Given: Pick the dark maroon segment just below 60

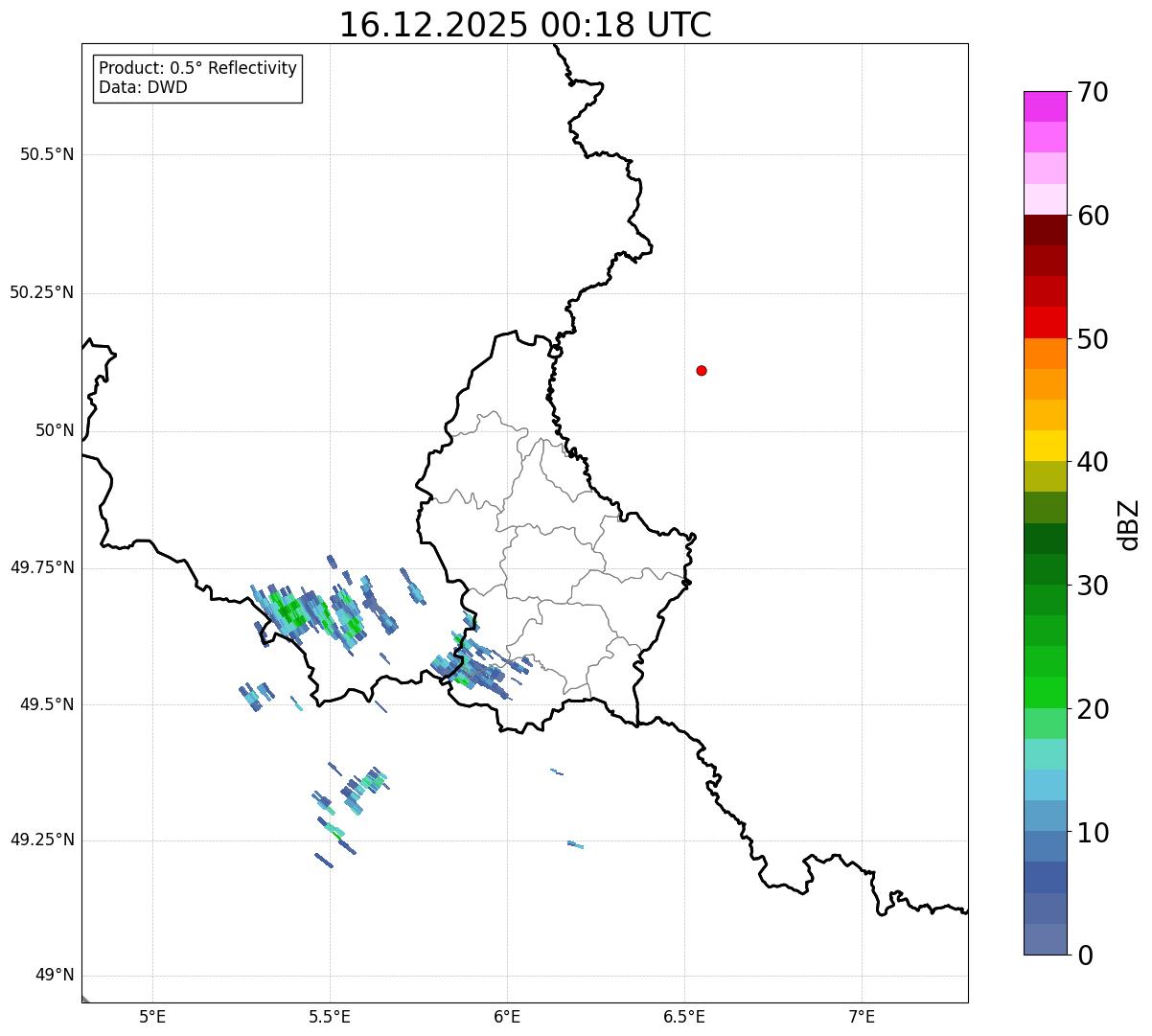Looking at the screenshot, I should pyautogui.click(x=1045, y=230).
